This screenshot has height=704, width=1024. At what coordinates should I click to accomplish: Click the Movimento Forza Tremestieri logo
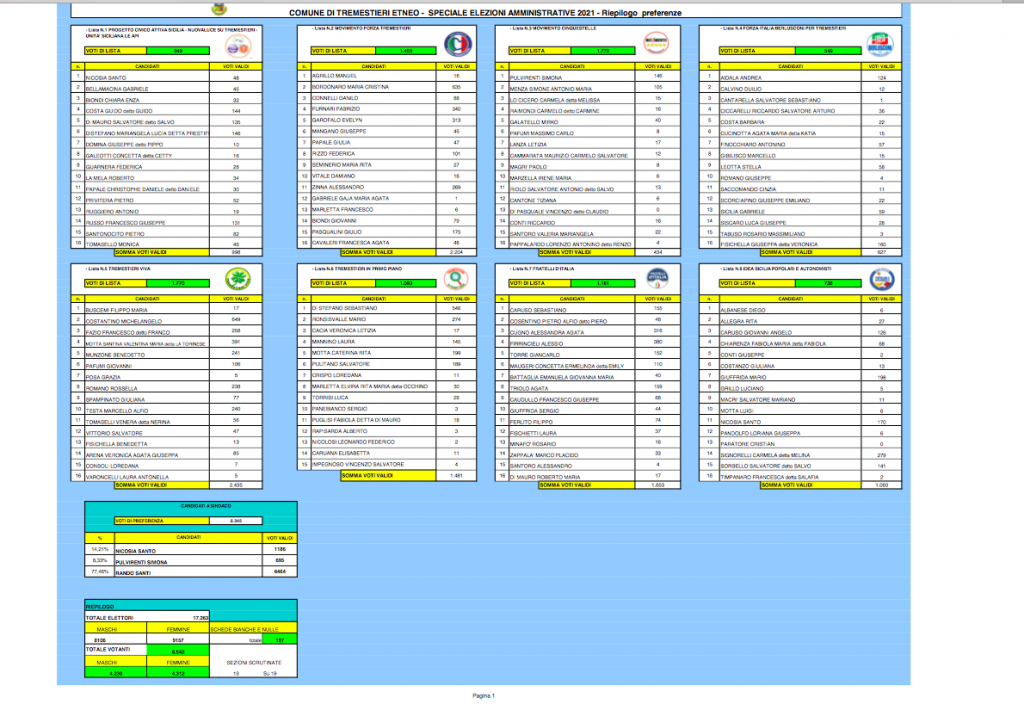click(457, 45)
